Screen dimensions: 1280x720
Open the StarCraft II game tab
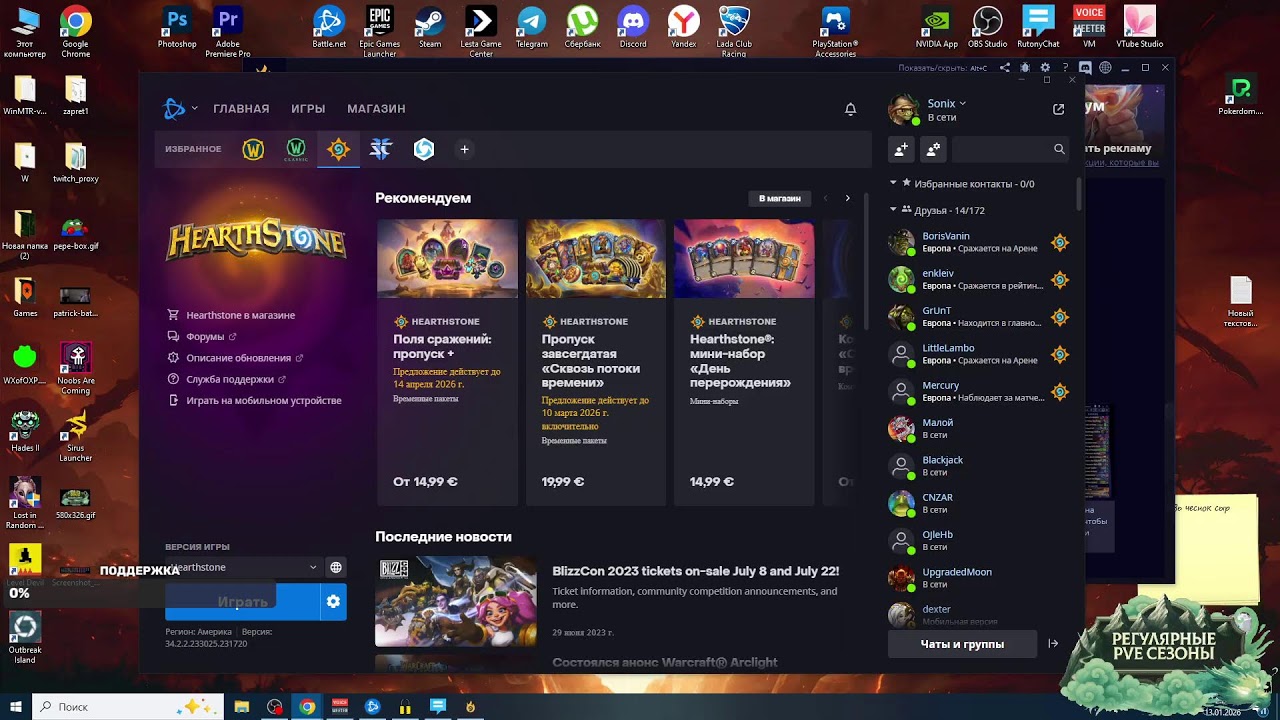(x=381, y=149)
